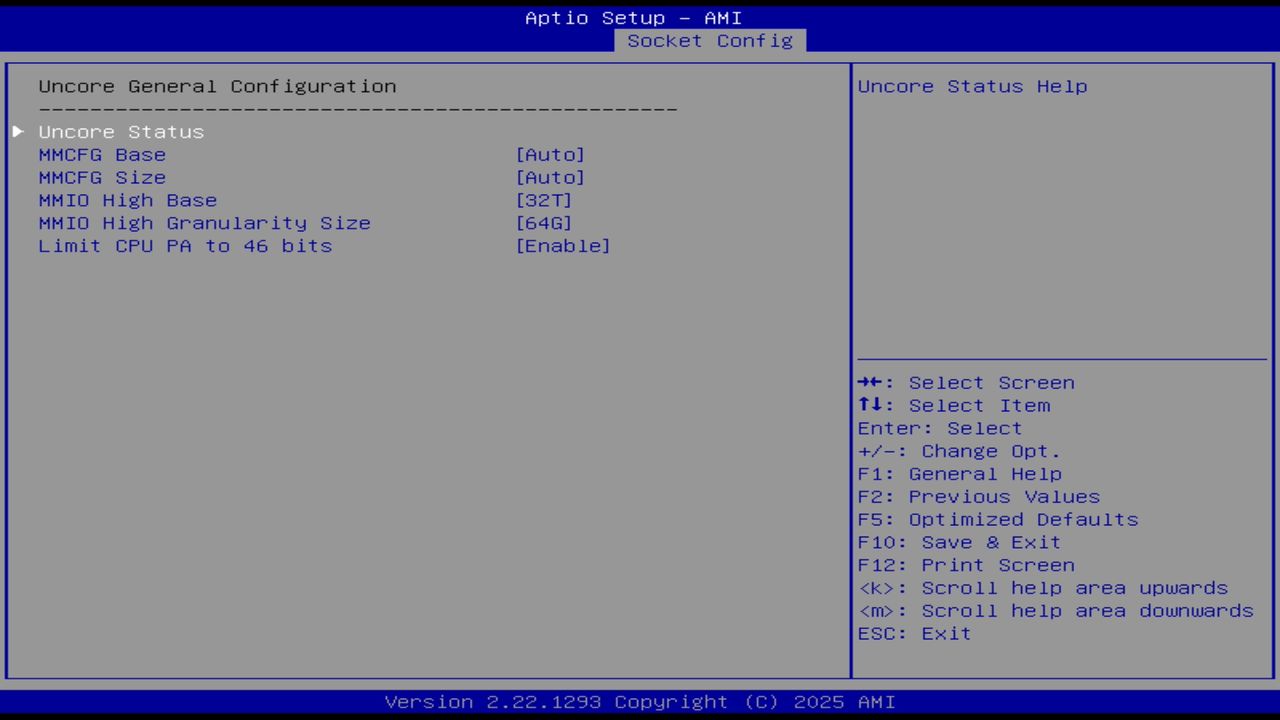Click the arrow icon beside Uncore Status
Image resolution: width=1280 pixels, height=720 pixels.
[17, 131]
